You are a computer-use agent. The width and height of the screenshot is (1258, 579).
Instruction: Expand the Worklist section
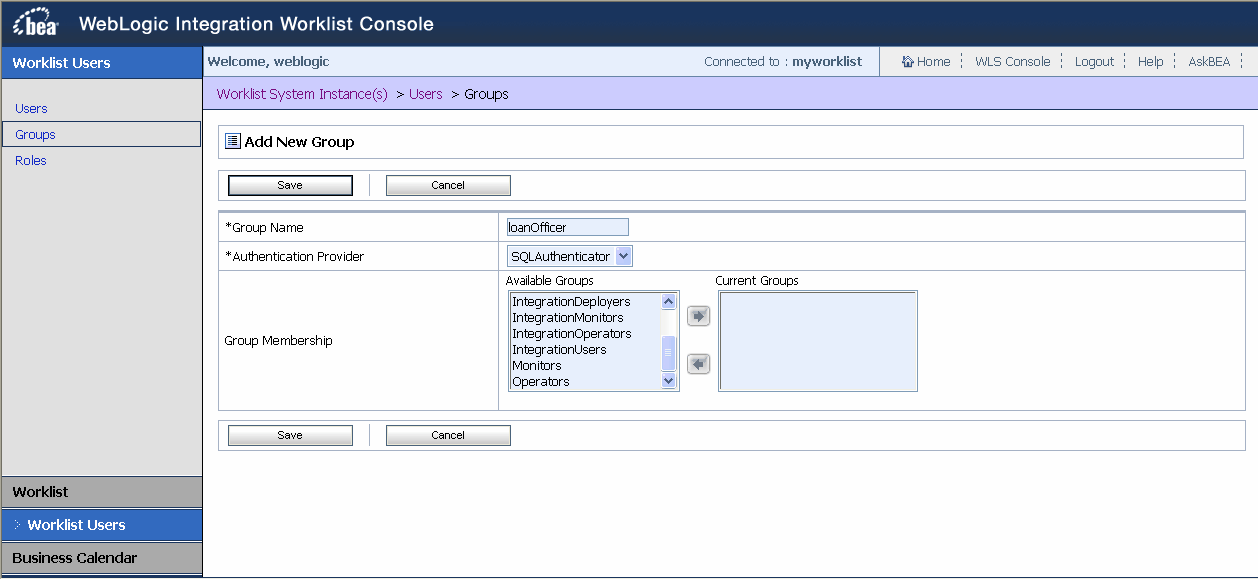coord(101,492)
